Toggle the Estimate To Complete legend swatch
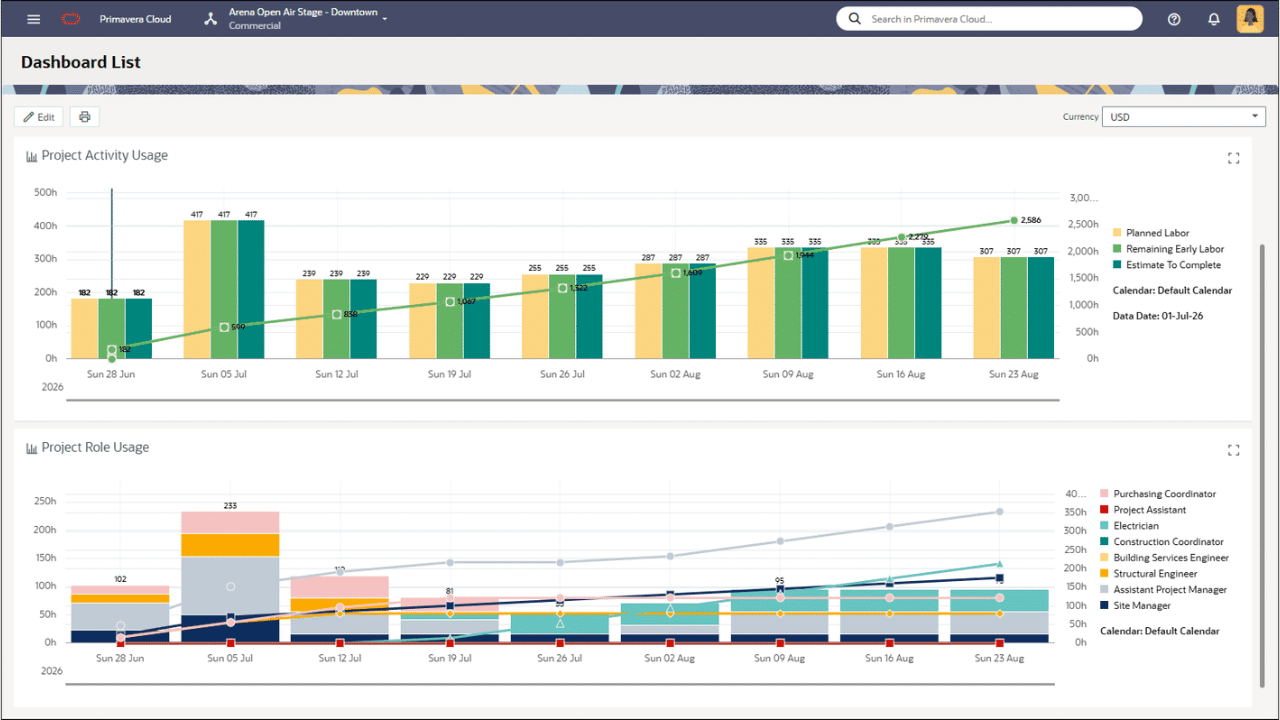 [1117, 265]
